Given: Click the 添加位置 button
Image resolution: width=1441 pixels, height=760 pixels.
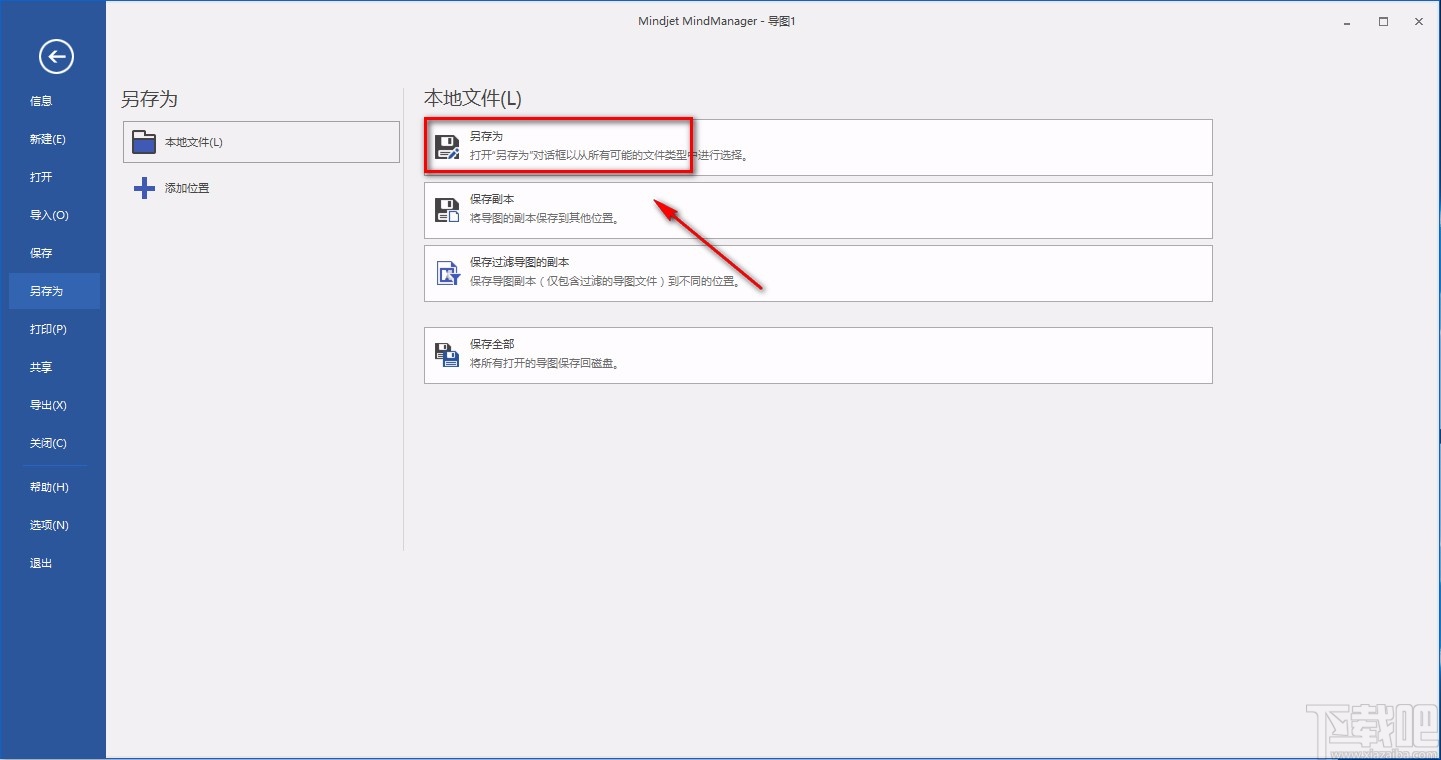Looking at the screenshot, I should click(261, 188).
